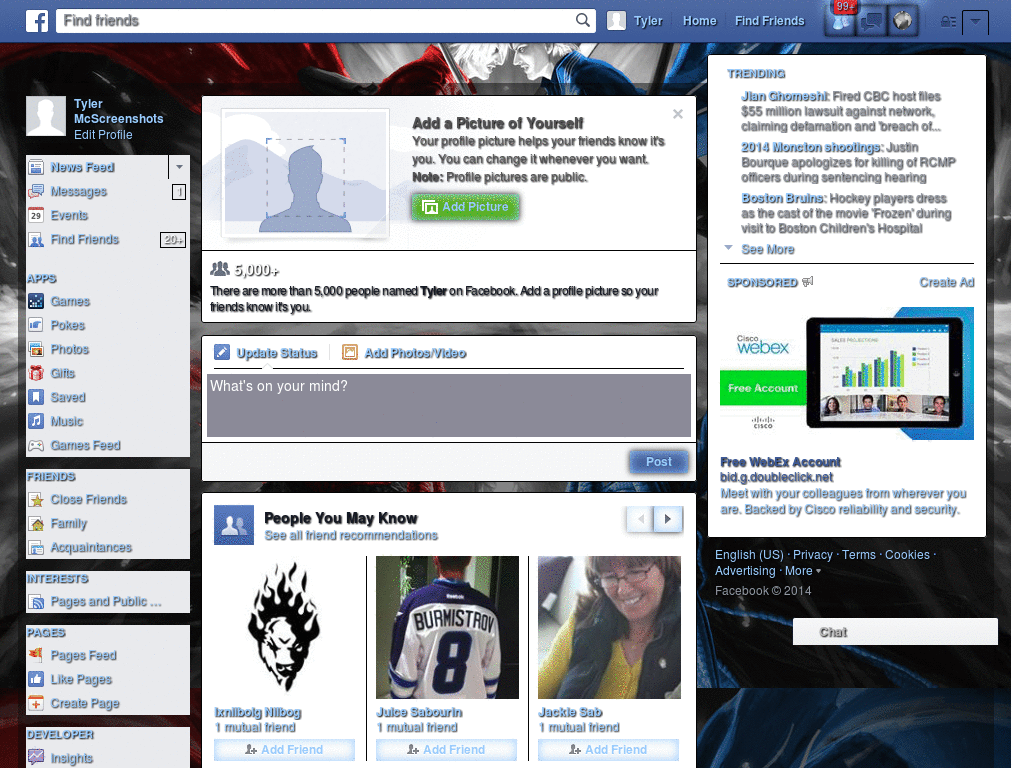This screenshot has height=768, width=1024.
Task: Click the Post button
Action: [x=658, y=462]
